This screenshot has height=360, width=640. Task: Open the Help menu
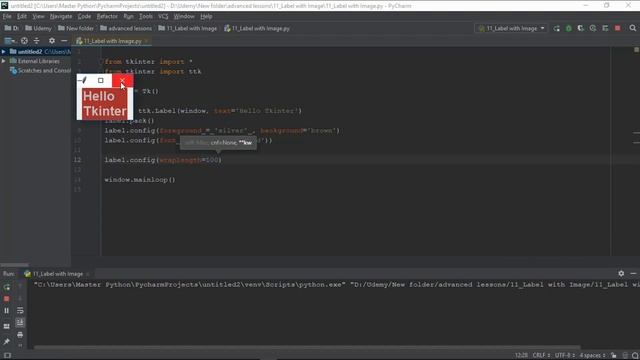(206, 16)
